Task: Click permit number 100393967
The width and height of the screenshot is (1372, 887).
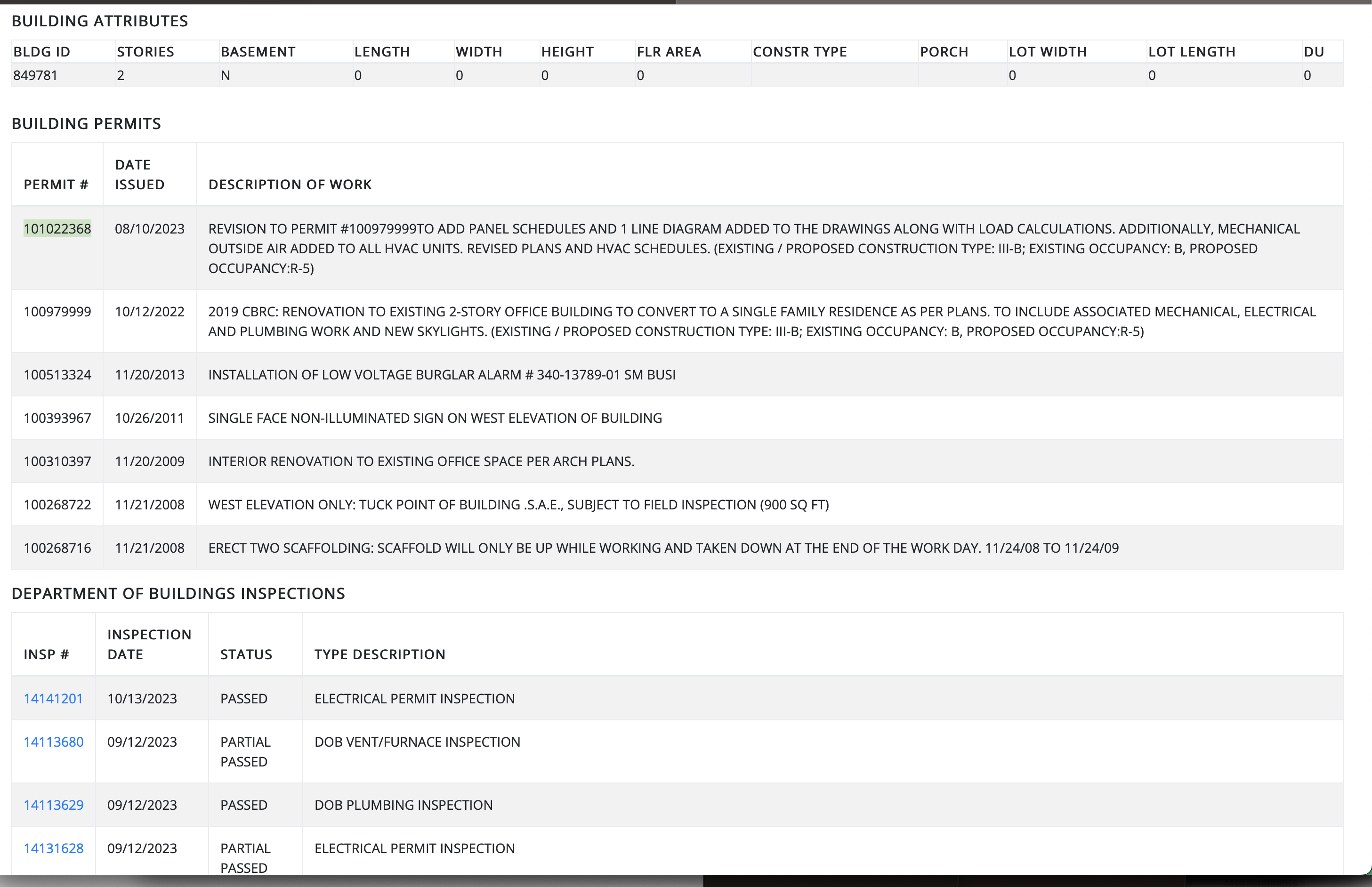Action: point(57,418)
